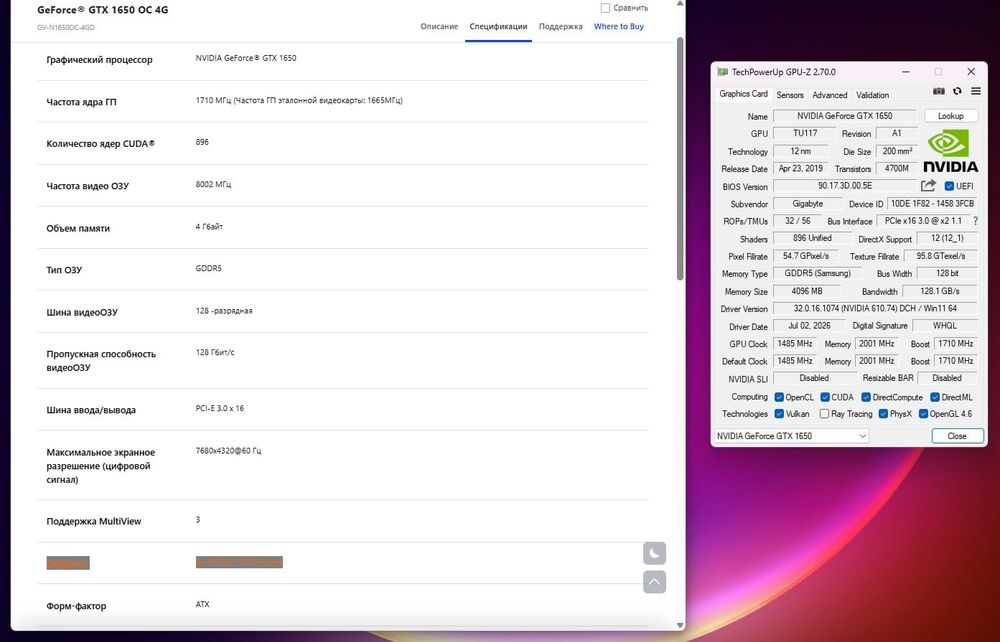Click the Driver Date Jul 02, 2026 field

click(x=809, y=326)
